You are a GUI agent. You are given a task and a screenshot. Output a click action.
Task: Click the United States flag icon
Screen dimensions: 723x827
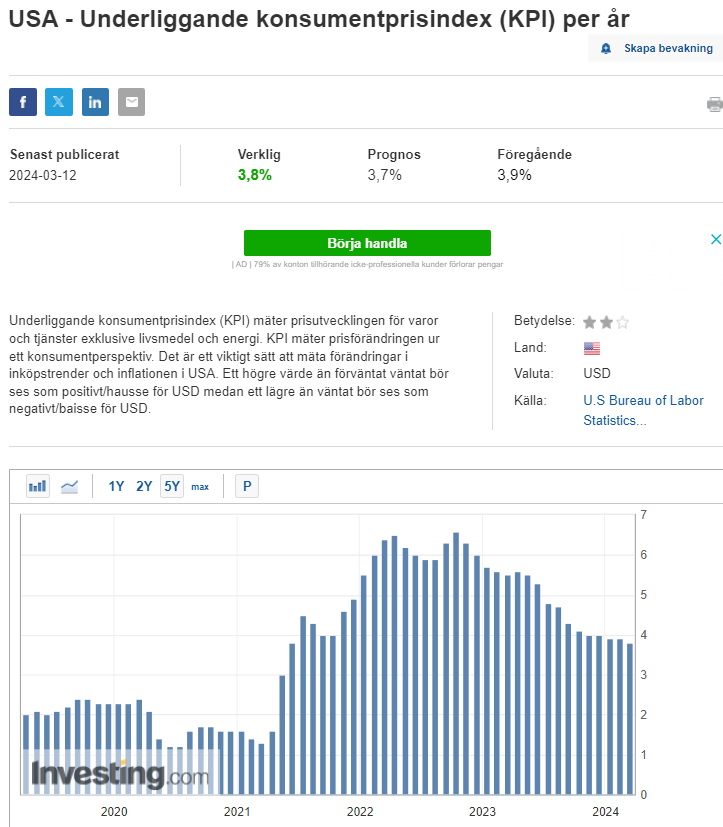pos(592,348)
